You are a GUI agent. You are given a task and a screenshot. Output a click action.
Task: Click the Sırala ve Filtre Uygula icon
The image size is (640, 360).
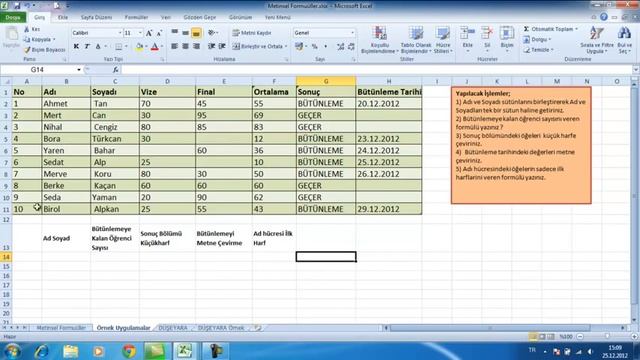click(x=597, y=34)
